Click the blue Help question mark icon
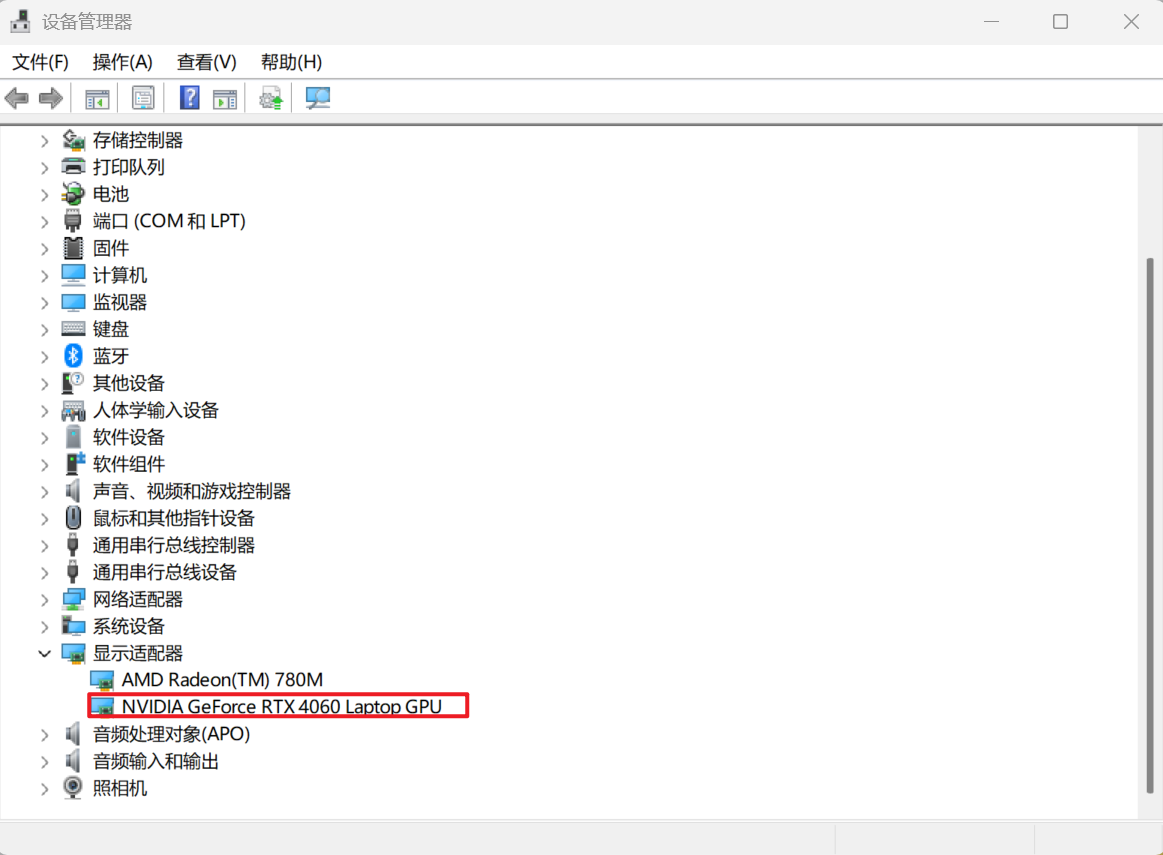Image resolution: width=1163 pixels, height=855 pixels. [190, 98]
